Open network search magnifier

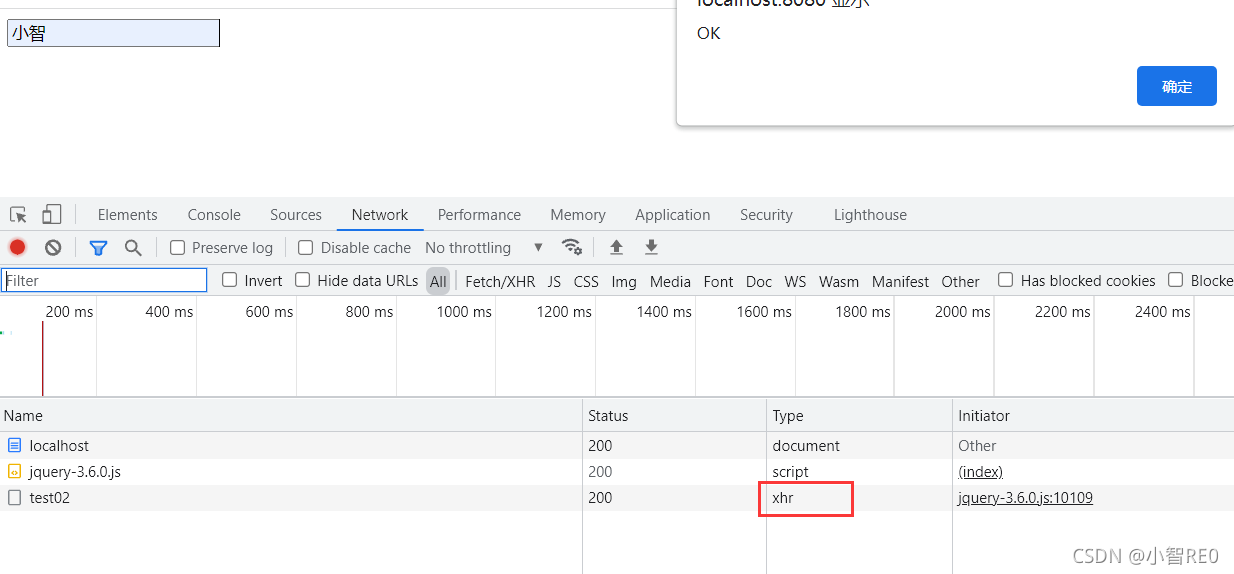tap(133, 247)
